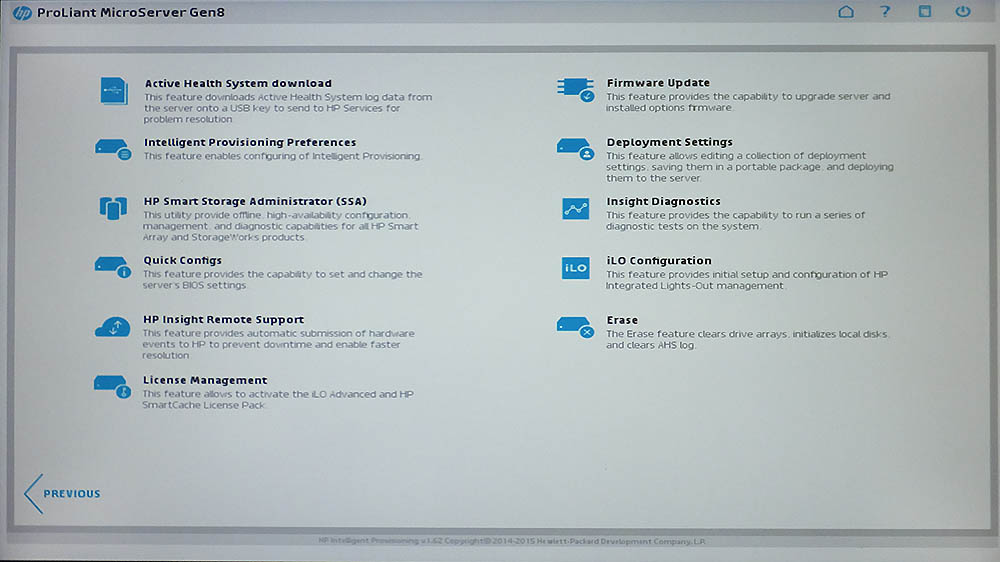This screenshot has width=1000, height=562.
Task: Click the Erase drive icon
Action: (x=575, y=327)
